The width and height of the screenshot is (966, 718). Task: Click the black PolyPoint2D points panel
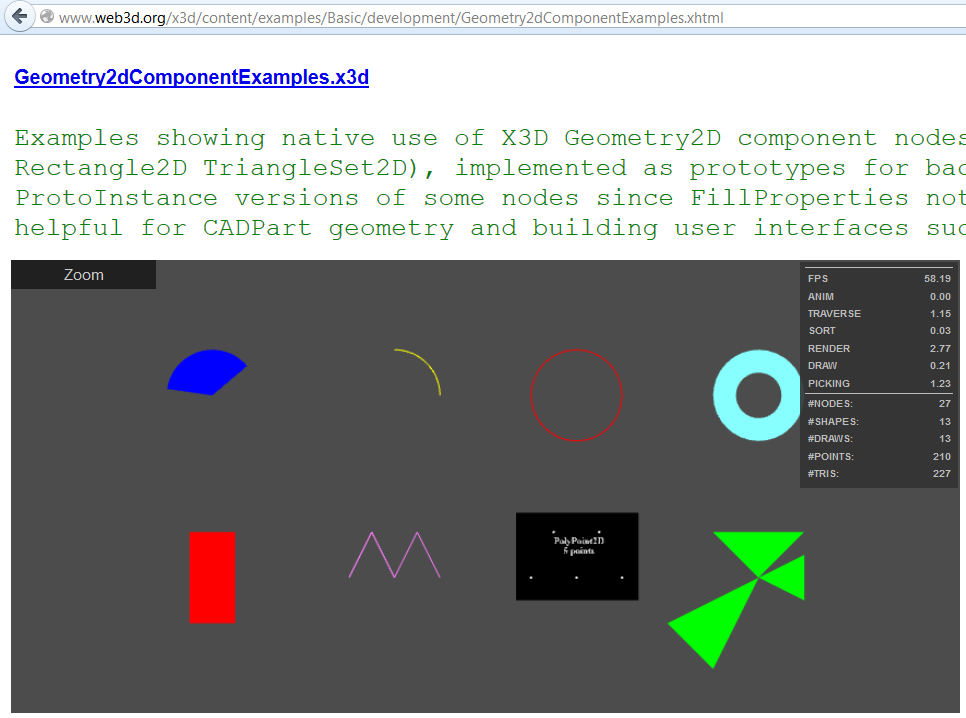(x=577, y=557)
